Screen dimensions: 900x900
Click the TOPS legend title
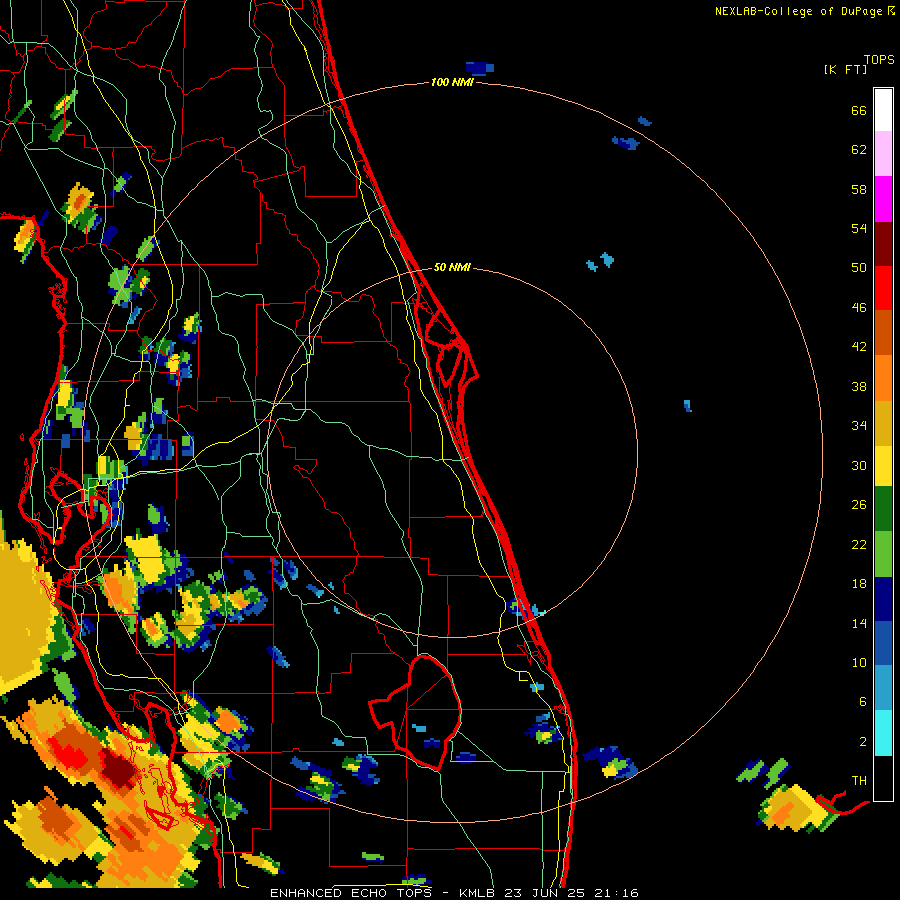point(879,60)
